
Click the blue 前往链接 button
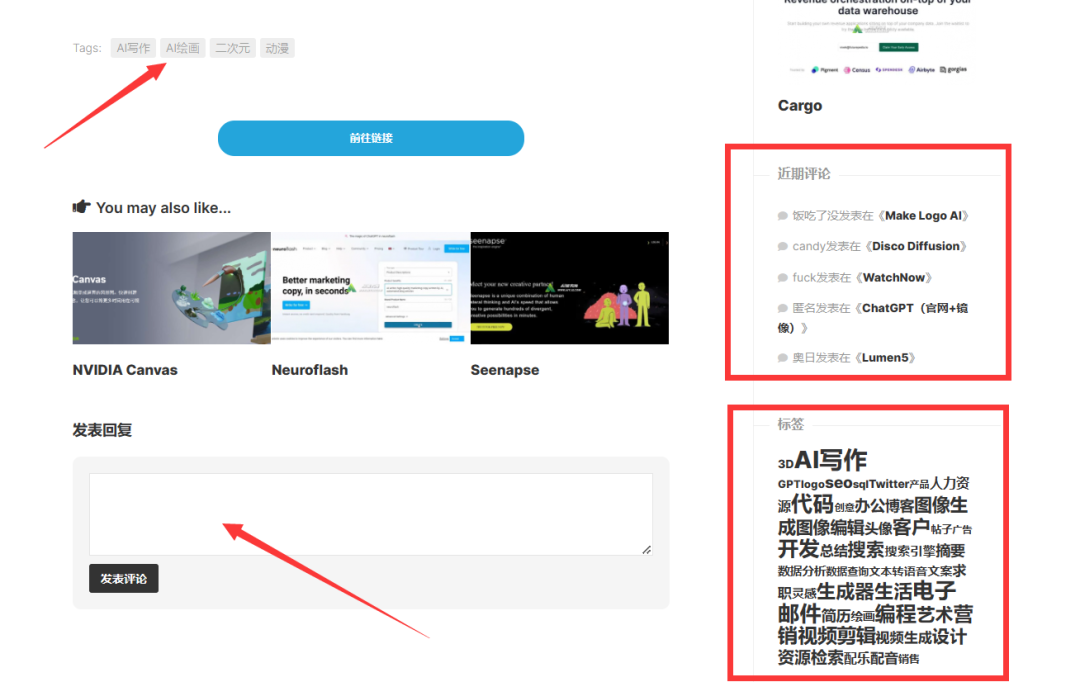click(371, 138)
